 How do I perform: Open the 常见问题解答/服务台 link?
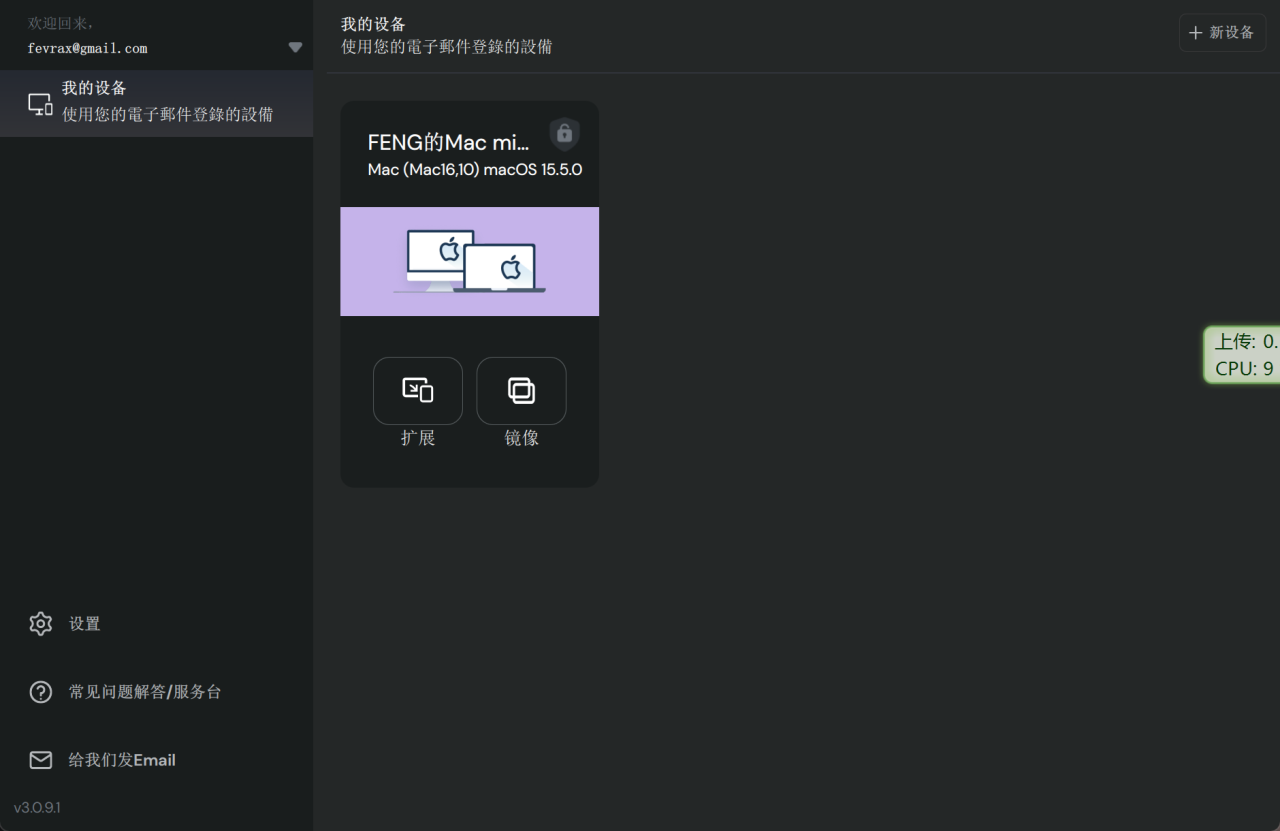point(145,692)
